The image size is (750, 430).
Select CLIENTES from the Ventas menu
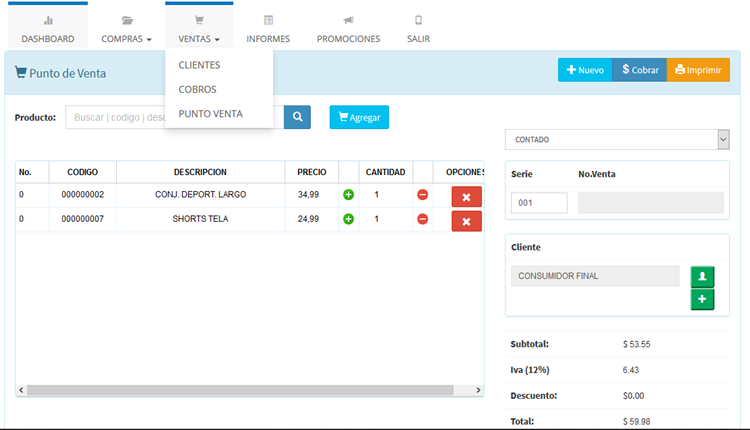pos(199,65)
